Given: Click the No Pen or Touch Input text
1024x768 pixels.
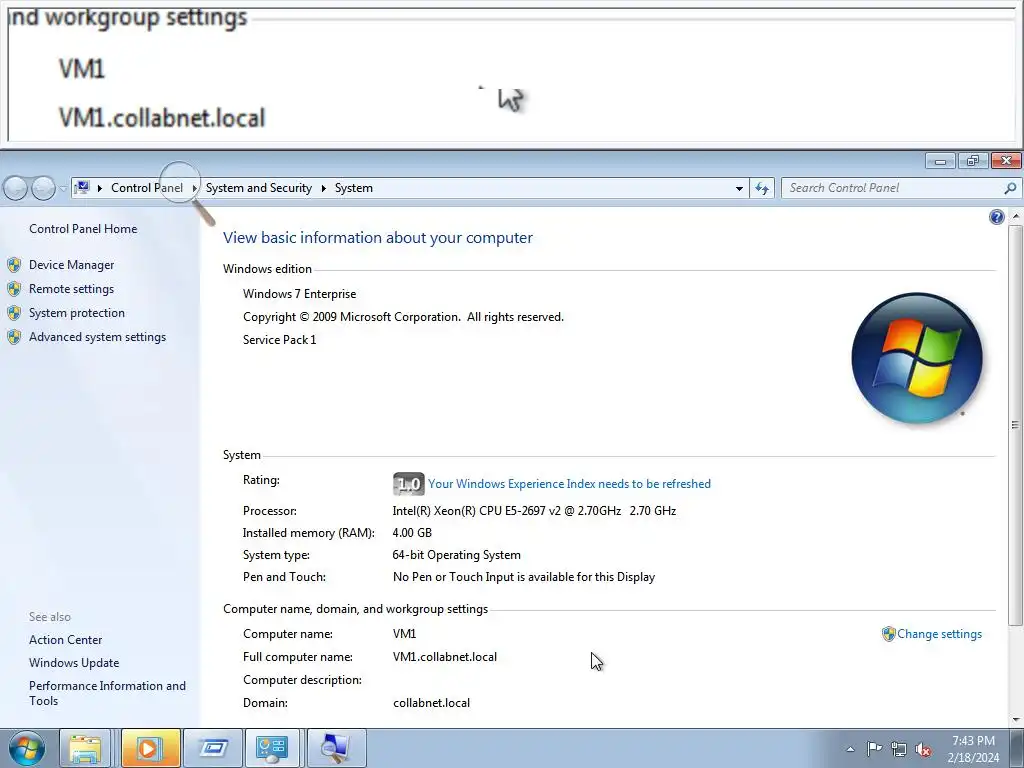Looking at the screenshot, I should [524, 577].
